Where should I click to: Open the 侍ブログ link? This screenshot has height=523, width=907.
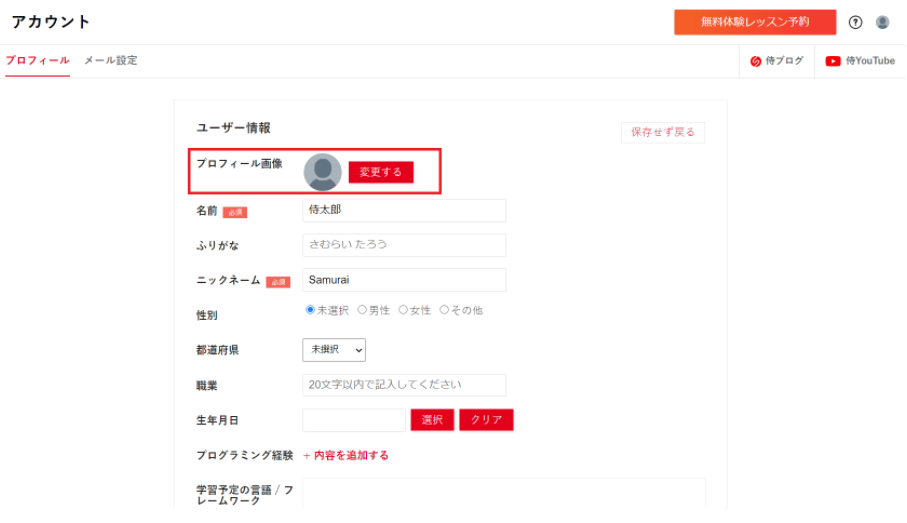point(777,61)
